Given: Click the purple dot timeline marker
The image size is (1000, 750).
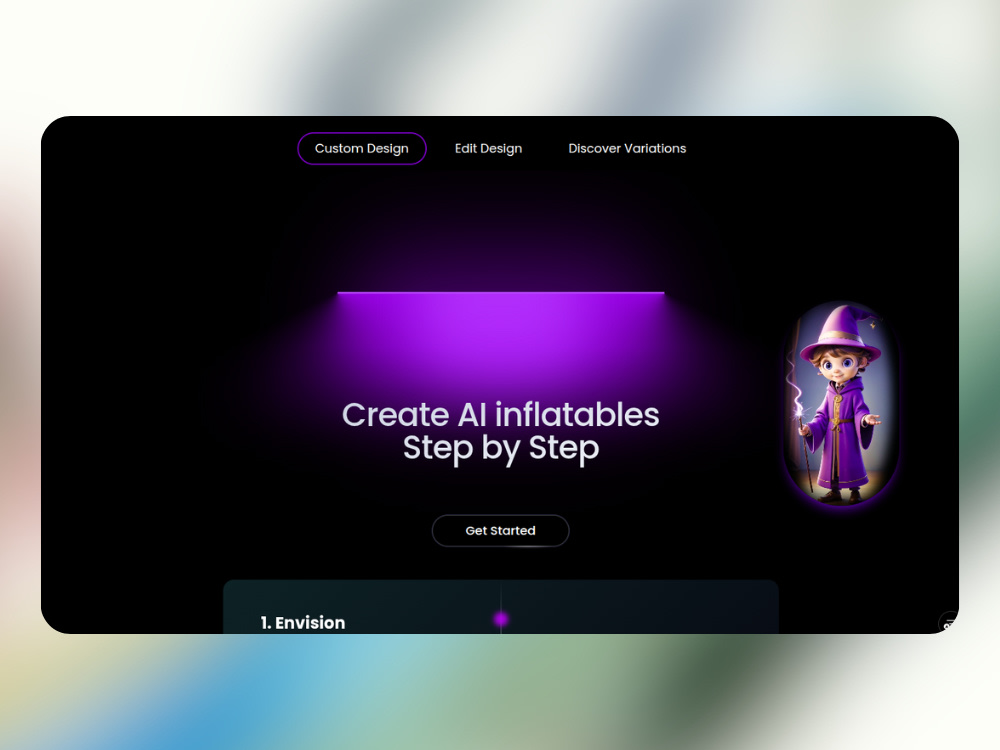Looking at the screenshot, I should tap(501, 619).
